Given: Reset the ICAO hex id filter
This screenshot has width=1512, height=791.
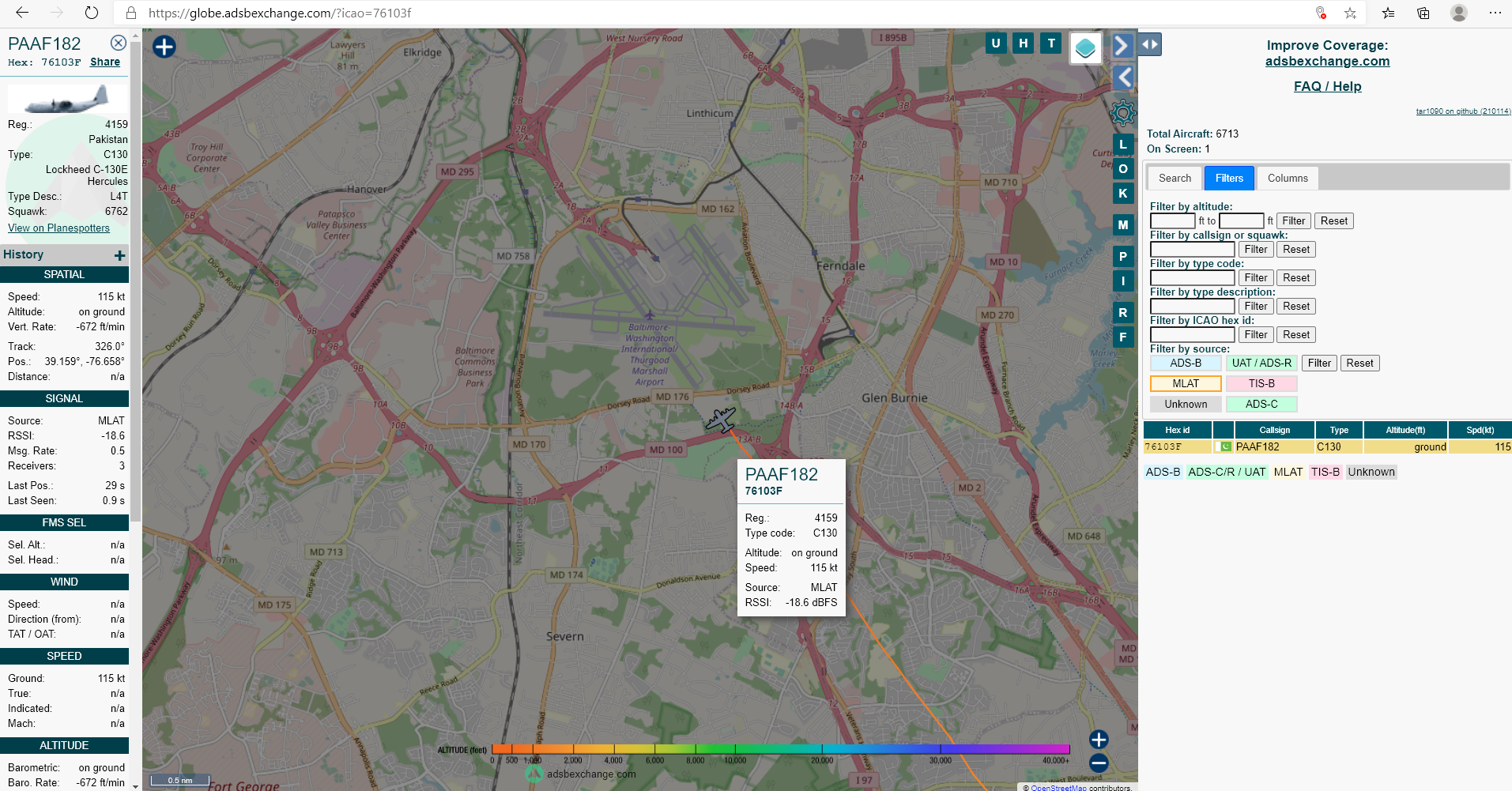Looking at the screenshot, I should click(x=1295, y=335).
